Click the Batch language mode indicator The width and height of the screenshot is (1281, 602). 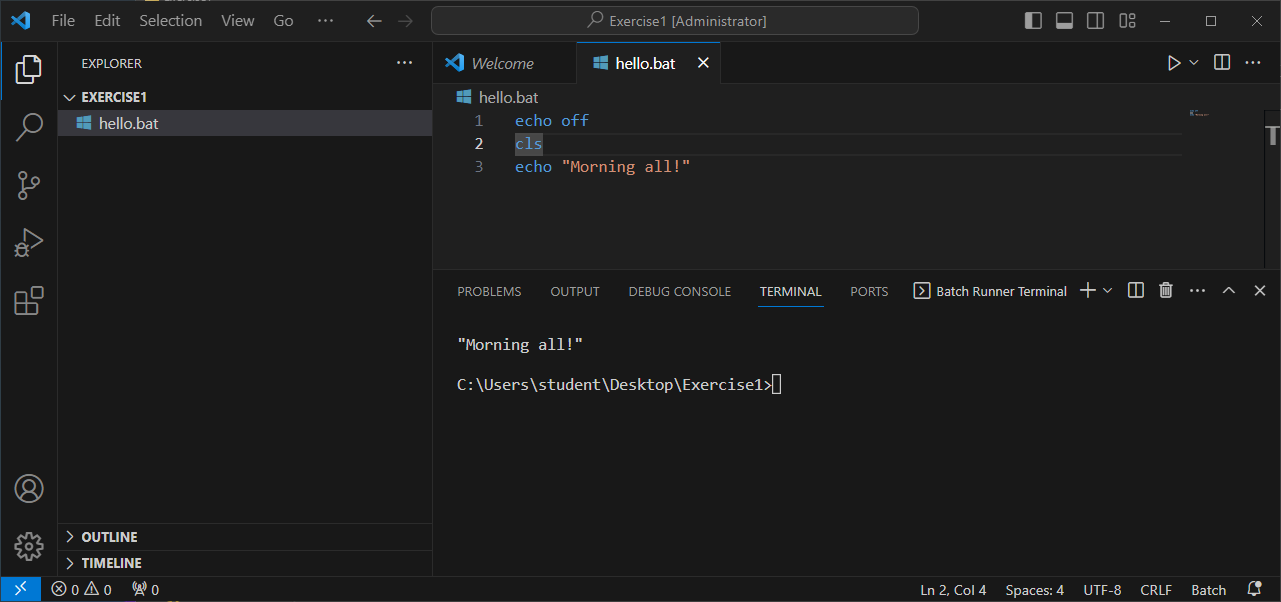coord(1208,590)
